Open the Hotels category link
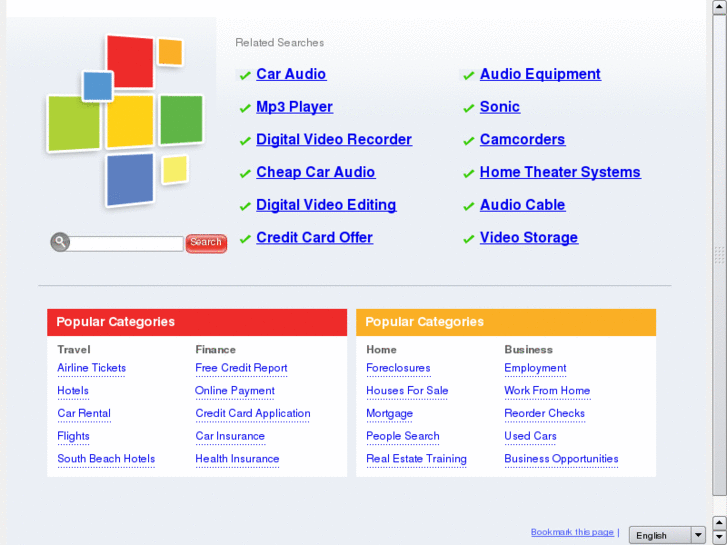The image size is (727, 545). coord(73,391)
